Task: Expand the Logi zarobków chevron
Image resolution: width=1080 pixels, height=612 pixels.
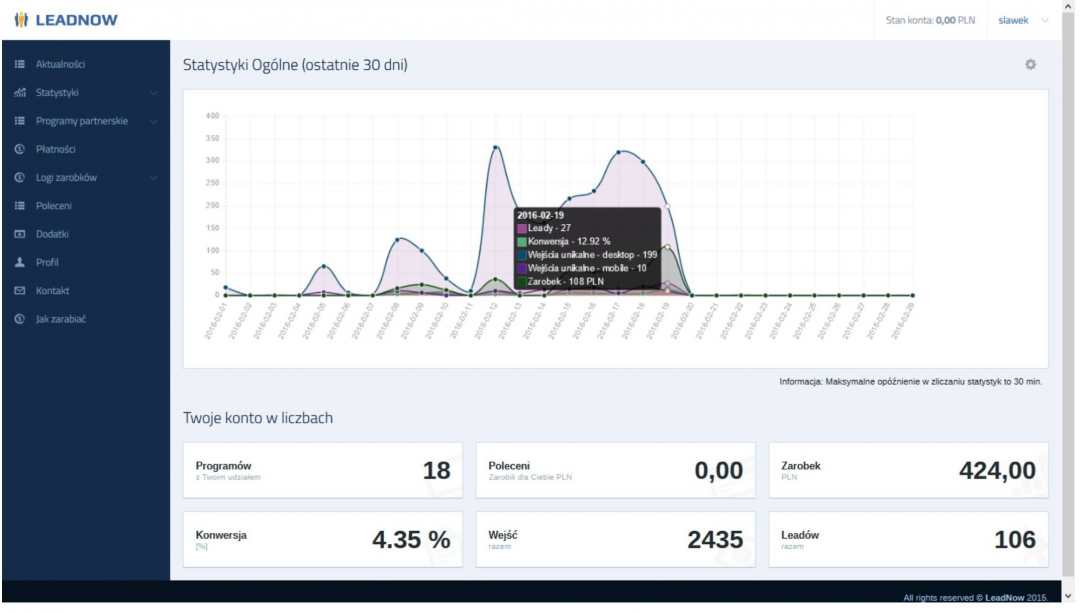Action: coord(153,178)
